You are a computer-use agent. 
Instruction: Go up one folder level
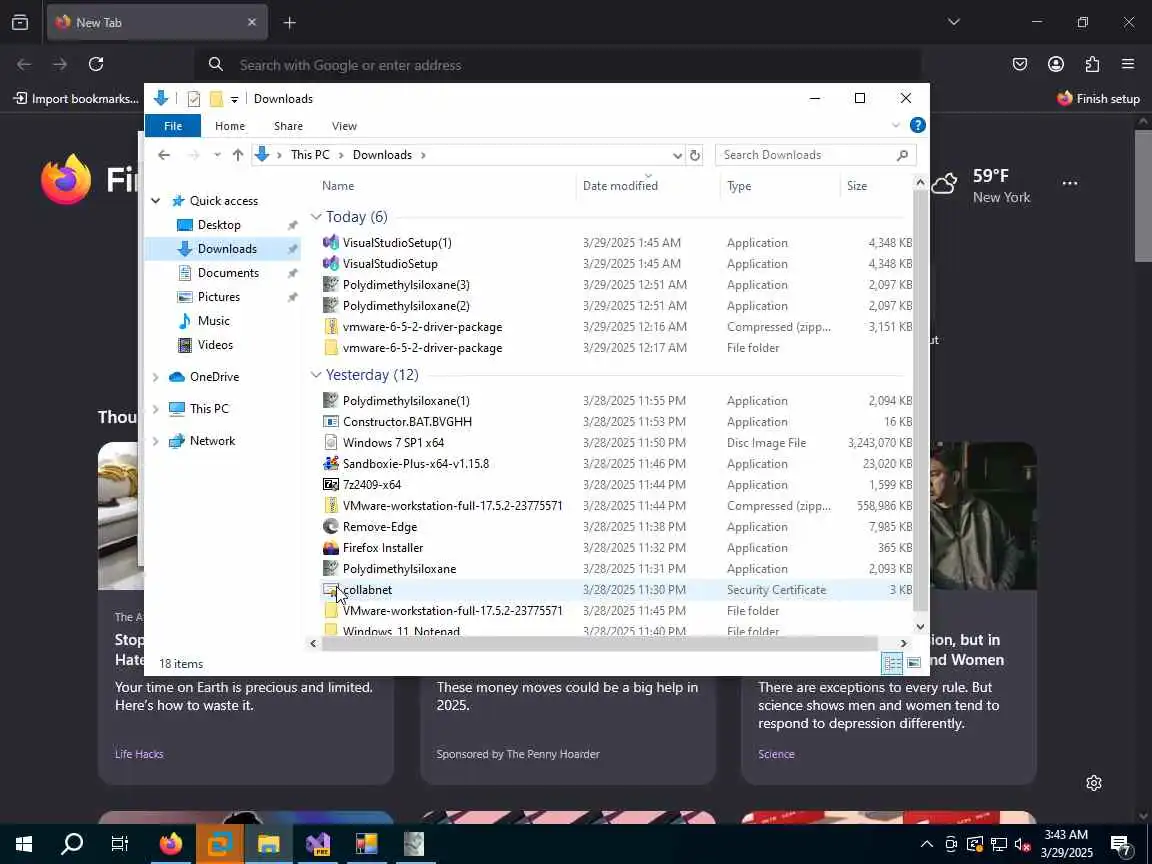click(237, 155)
